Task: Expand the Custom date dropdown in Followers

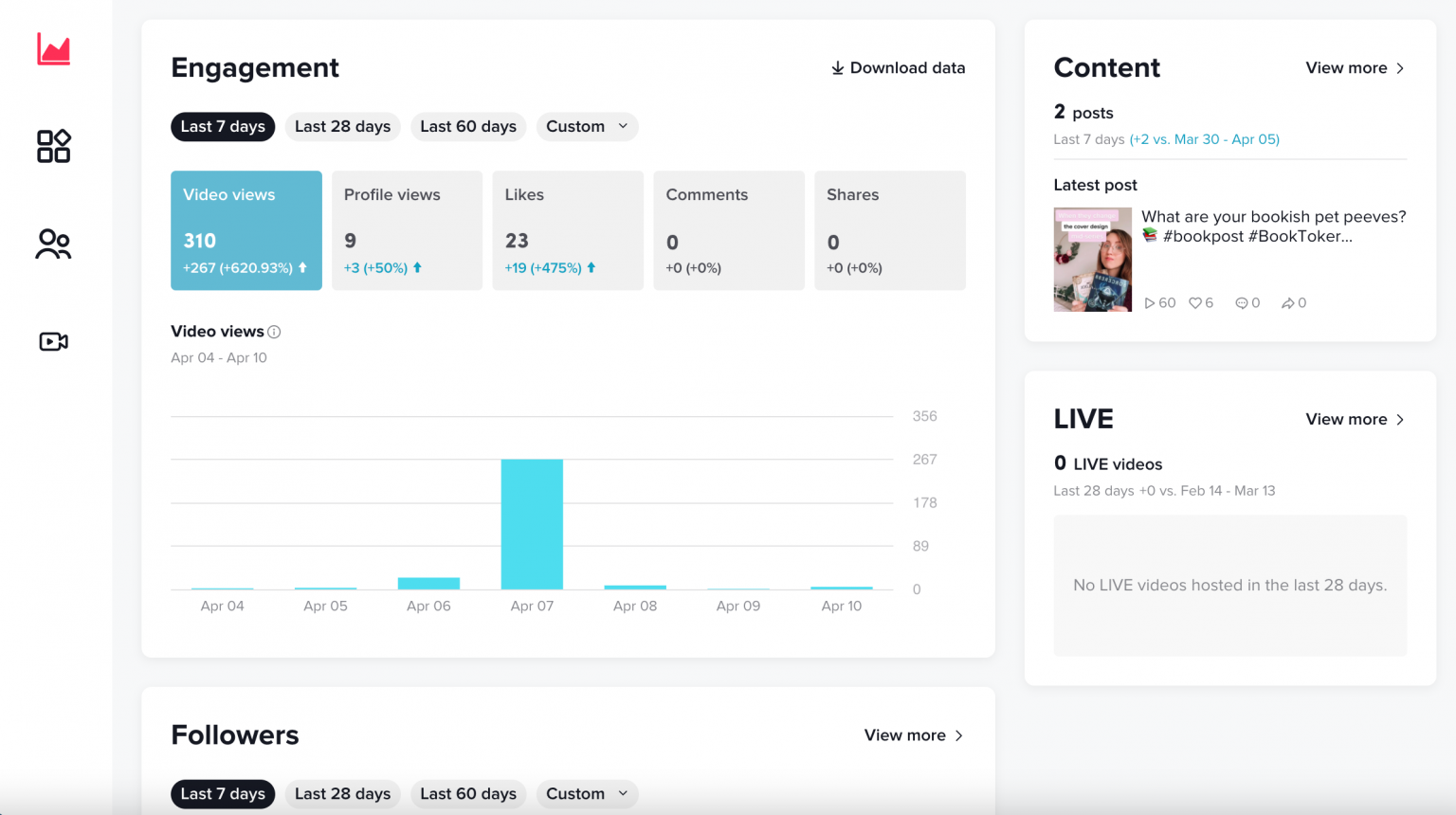Action: [x=587, y=794]
